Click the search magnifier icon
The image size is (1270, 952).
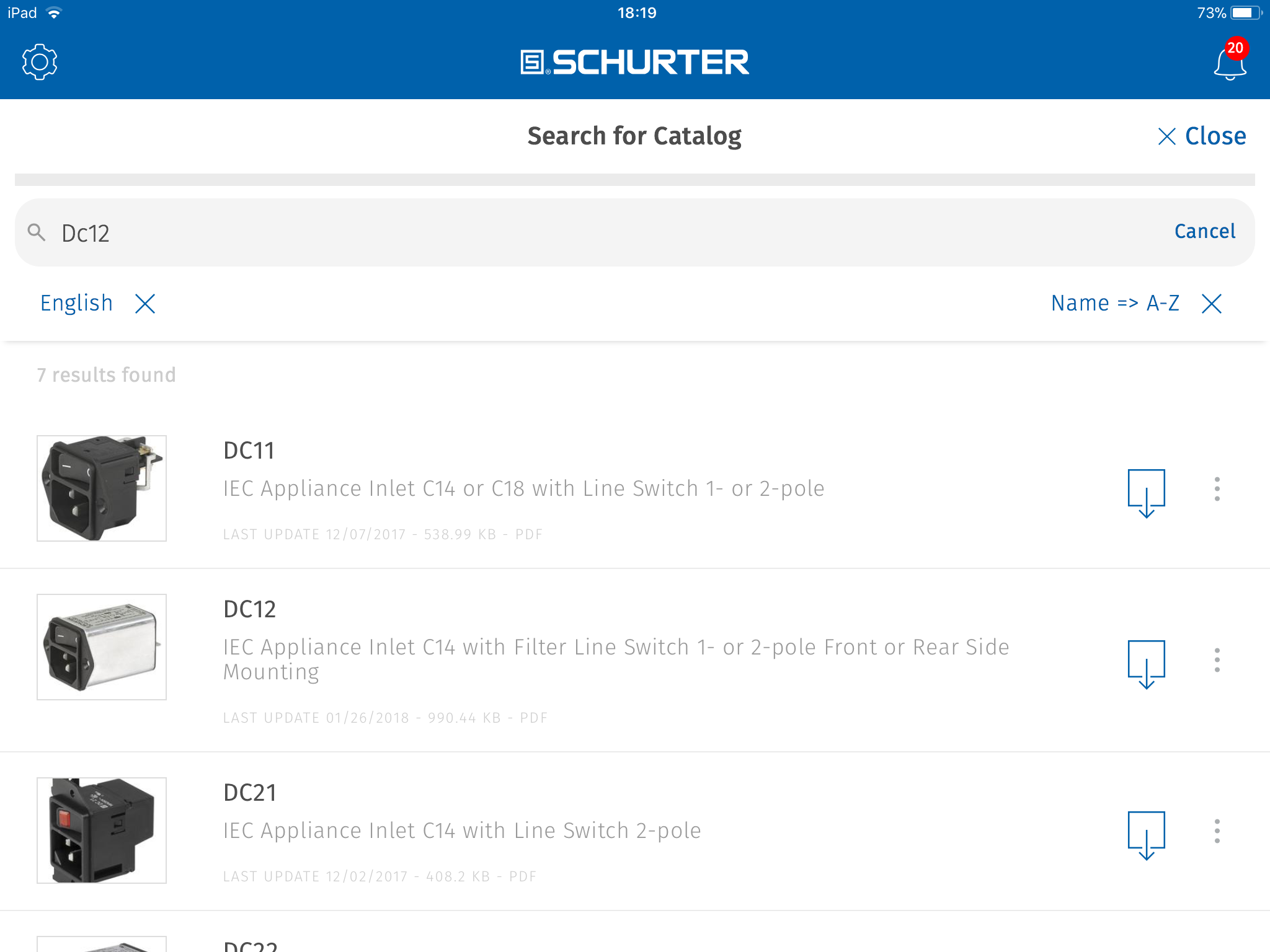coord(37,232)
